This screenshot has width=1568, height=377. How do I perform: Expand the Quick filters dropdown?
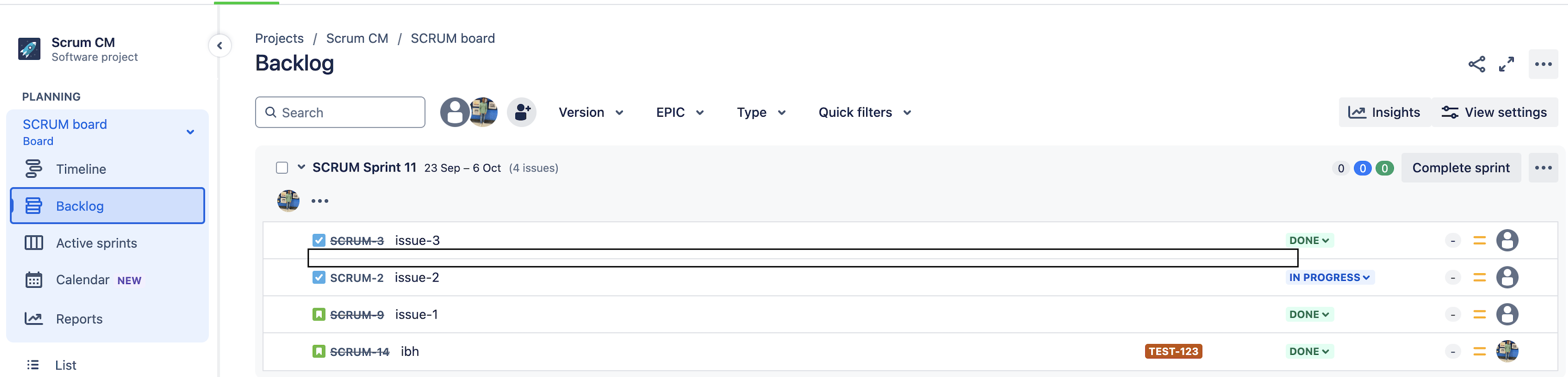coord(864,113)
